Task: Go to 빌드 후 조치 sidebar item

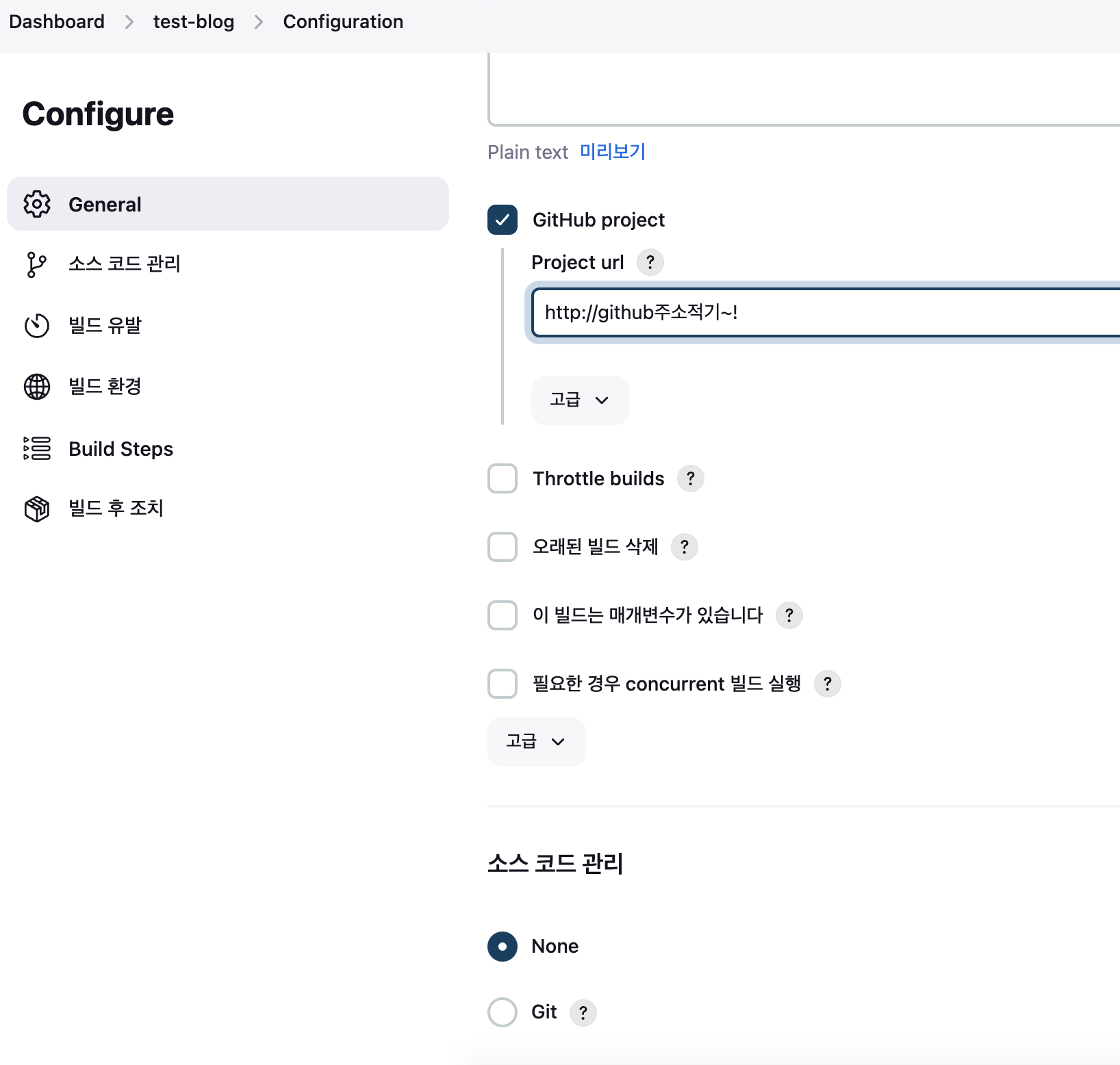Action: tap(116, 509)
